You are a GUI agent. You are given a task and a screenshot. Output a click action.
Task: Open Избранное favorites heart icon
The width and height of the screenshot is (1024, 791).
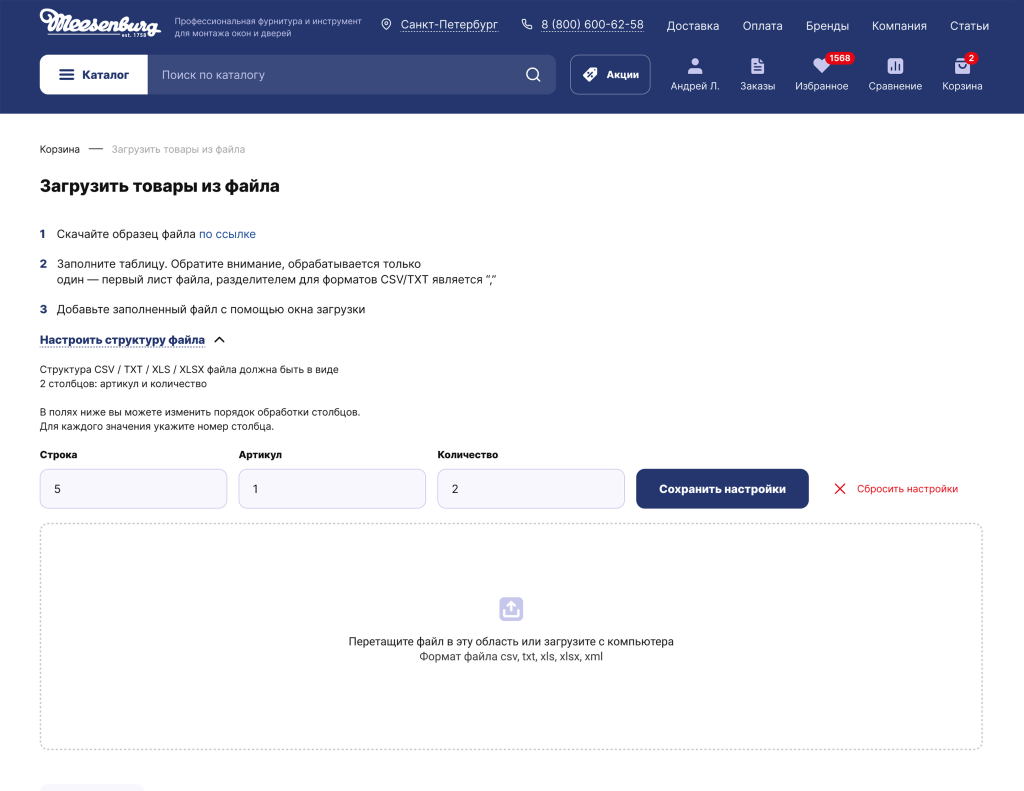pyautogui.click(x=821, y=67)
